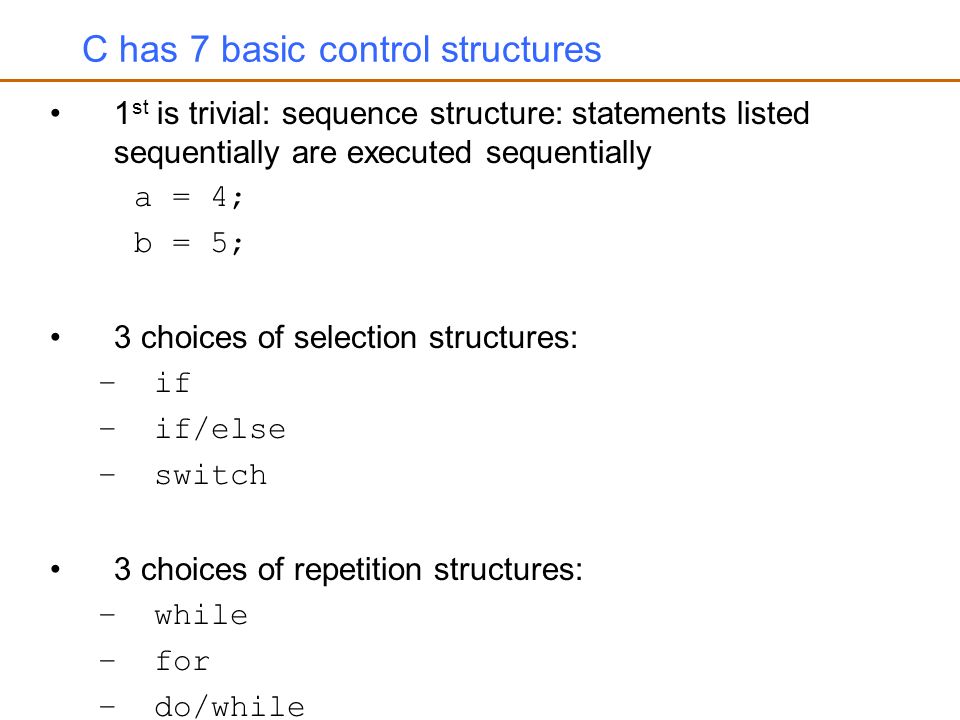The image size is (960, 720).
Task: Click the bullet before '1st is trivial'
Action: [56, 114]
